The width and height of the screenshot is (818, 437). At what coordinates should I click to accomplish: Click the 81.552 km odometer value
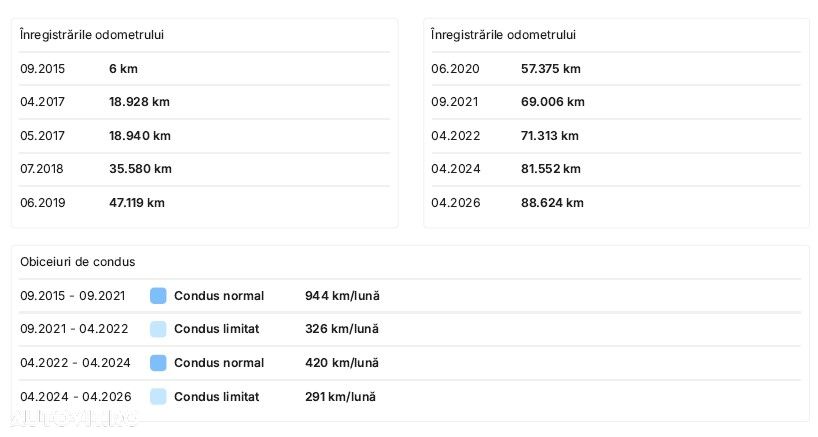[550, 169]
